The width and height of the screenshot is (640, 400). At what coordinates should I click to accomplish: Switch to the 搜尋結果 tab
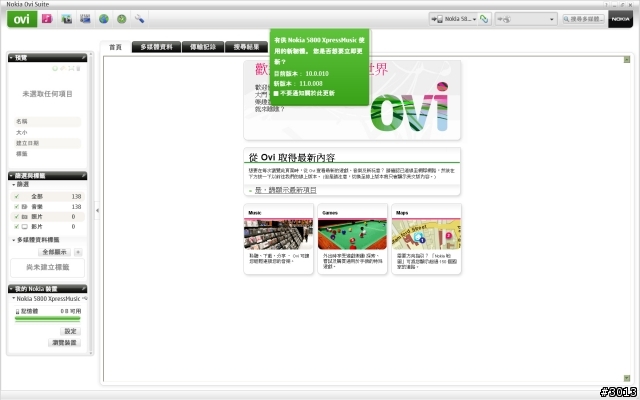point(246,47)
